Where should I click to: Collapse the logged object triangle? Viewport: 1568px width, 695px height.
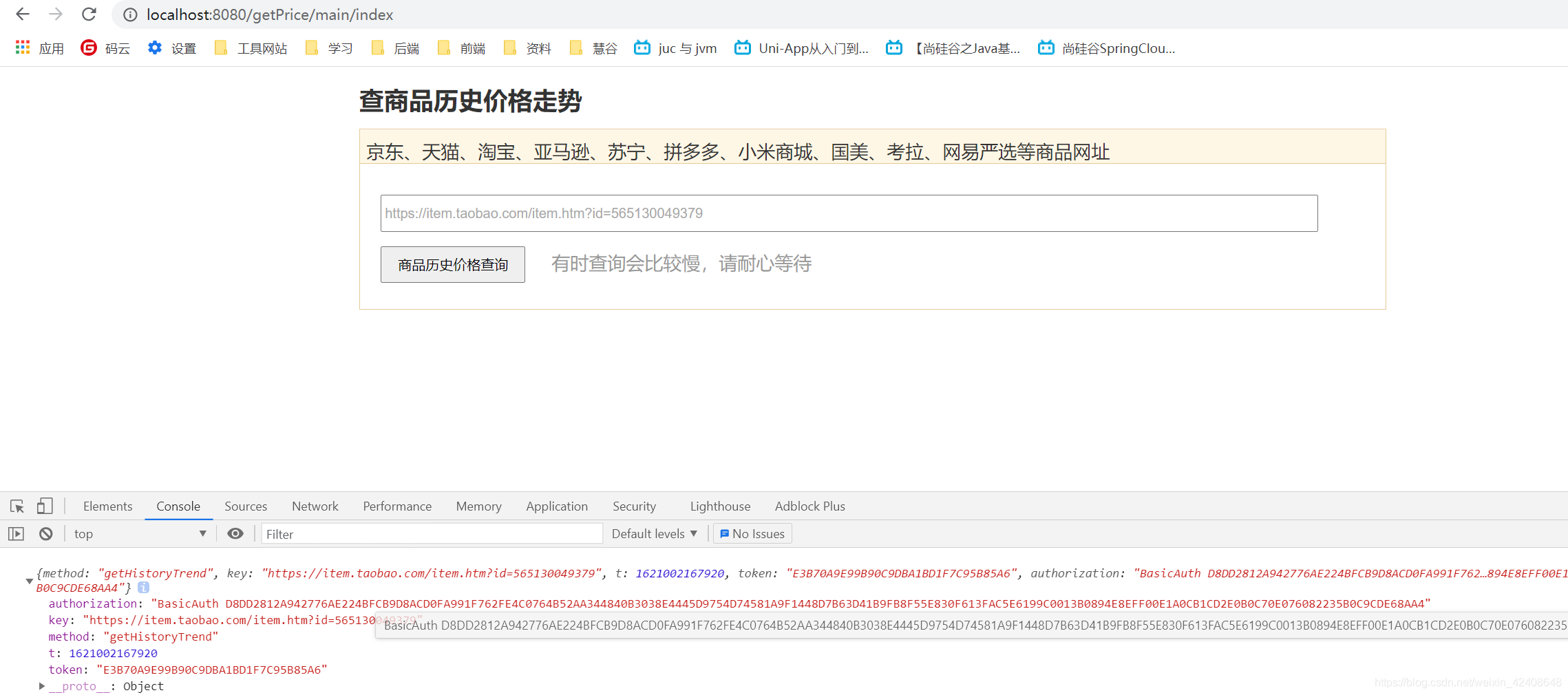click(x=30, y=581)
